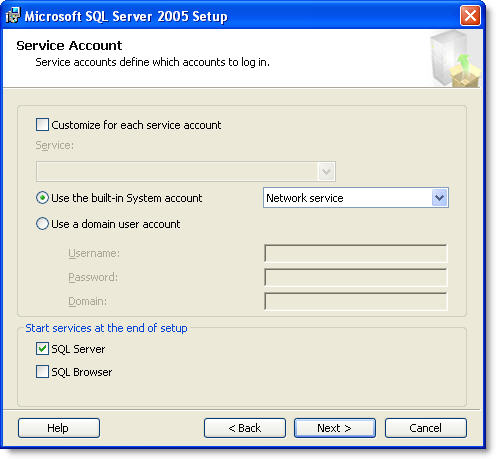This screenshot has height=459, width=496.
Task: Click the Password input field
Action: coord(356,277)
